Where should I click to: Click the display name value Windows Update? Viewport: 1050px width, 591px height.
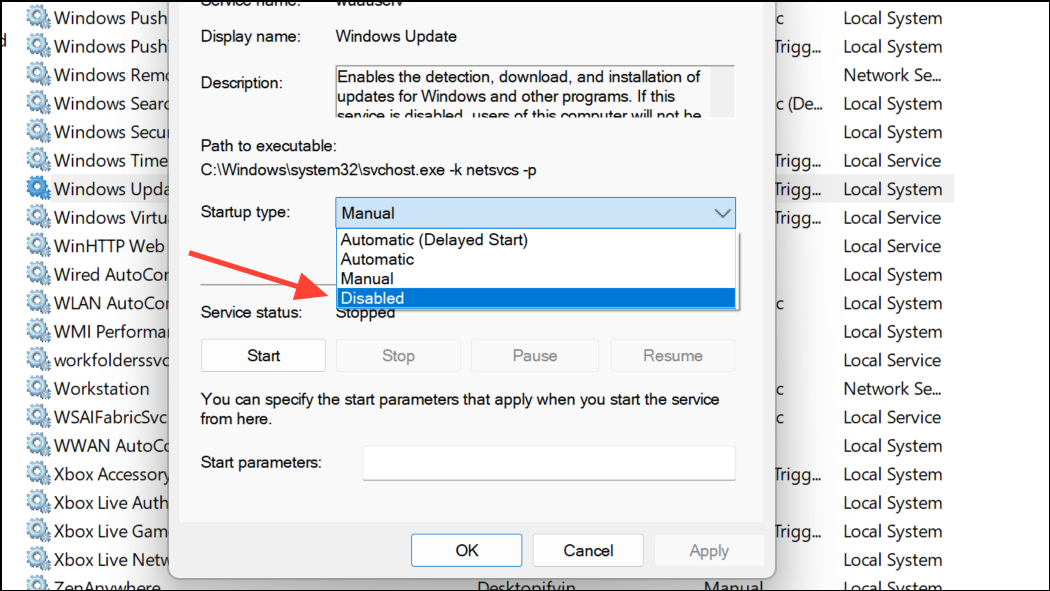[x=396, y=36]
